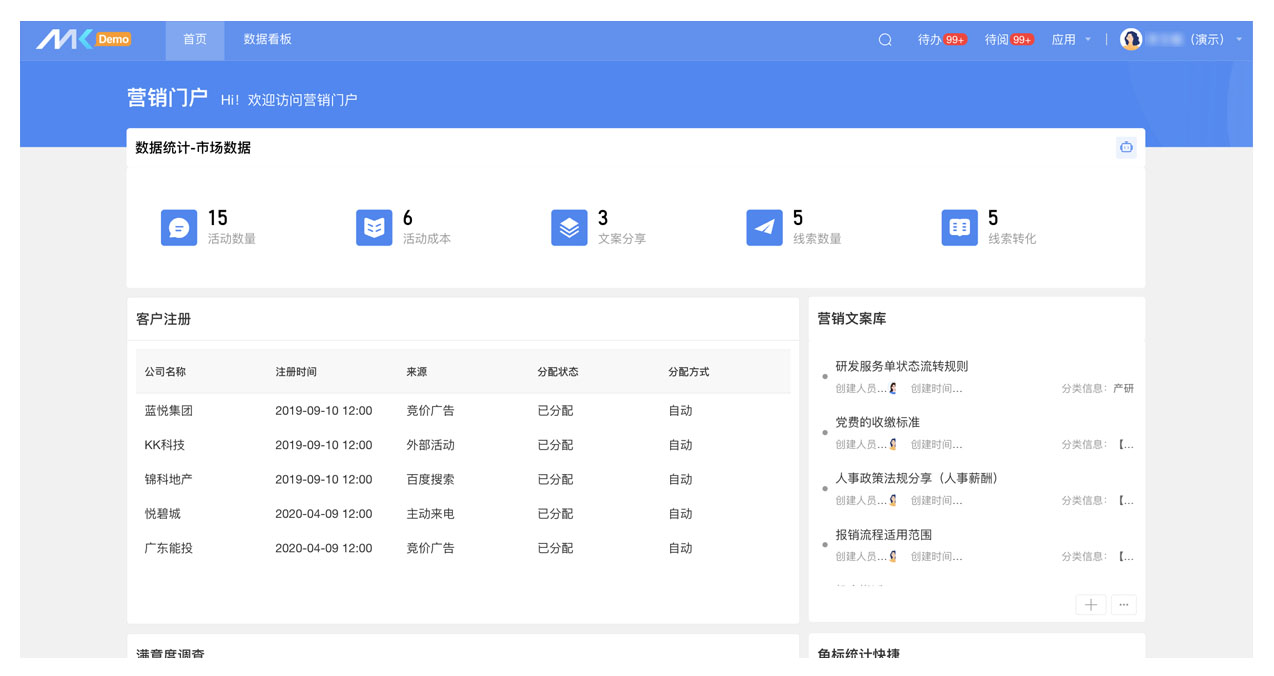Click the user avatar picture
This screenshot has height=676, width=1274.
1131,40
